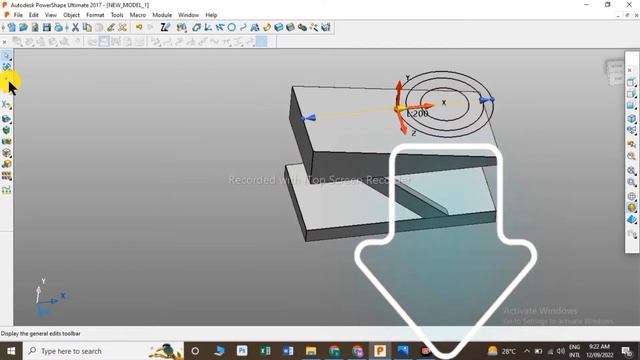Click the analysis graph icon in left sidebar

[6, 190]
